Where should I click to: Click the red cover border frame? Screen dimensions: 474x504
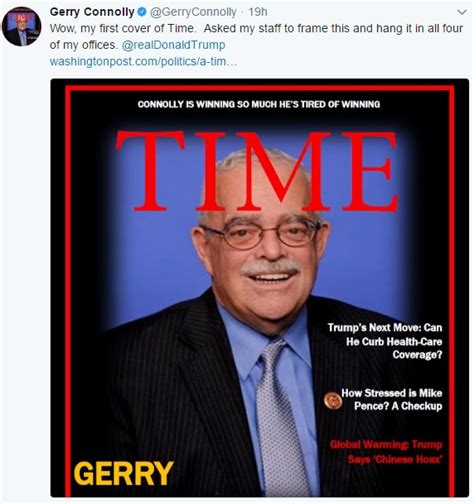click(x=260, y=88)
